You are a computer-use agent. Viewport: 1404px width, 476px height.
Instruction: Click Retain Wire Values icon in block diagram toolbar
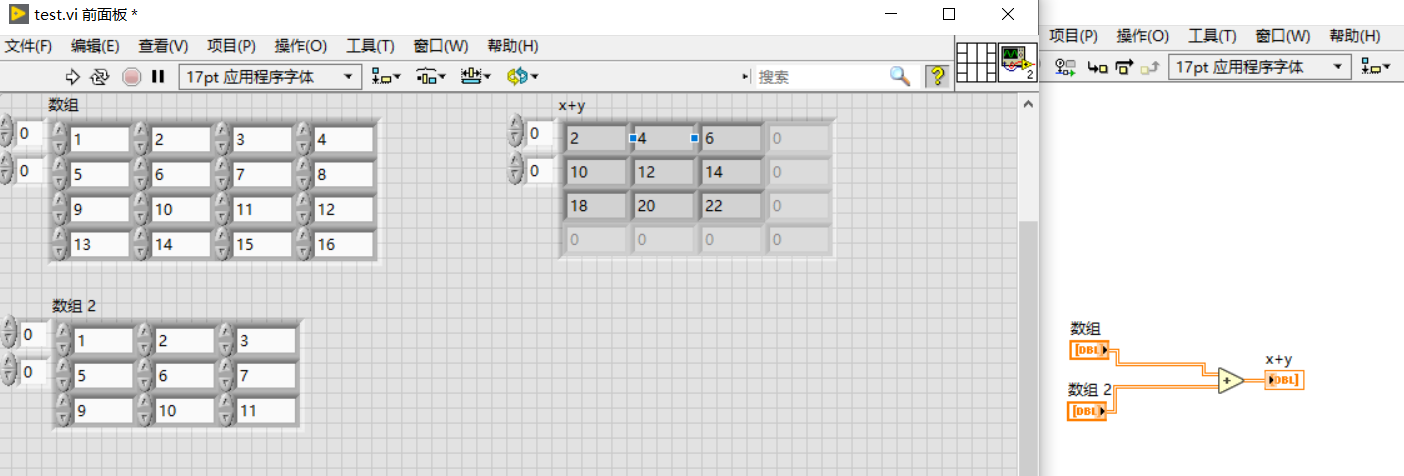[x=1064, y=67]
